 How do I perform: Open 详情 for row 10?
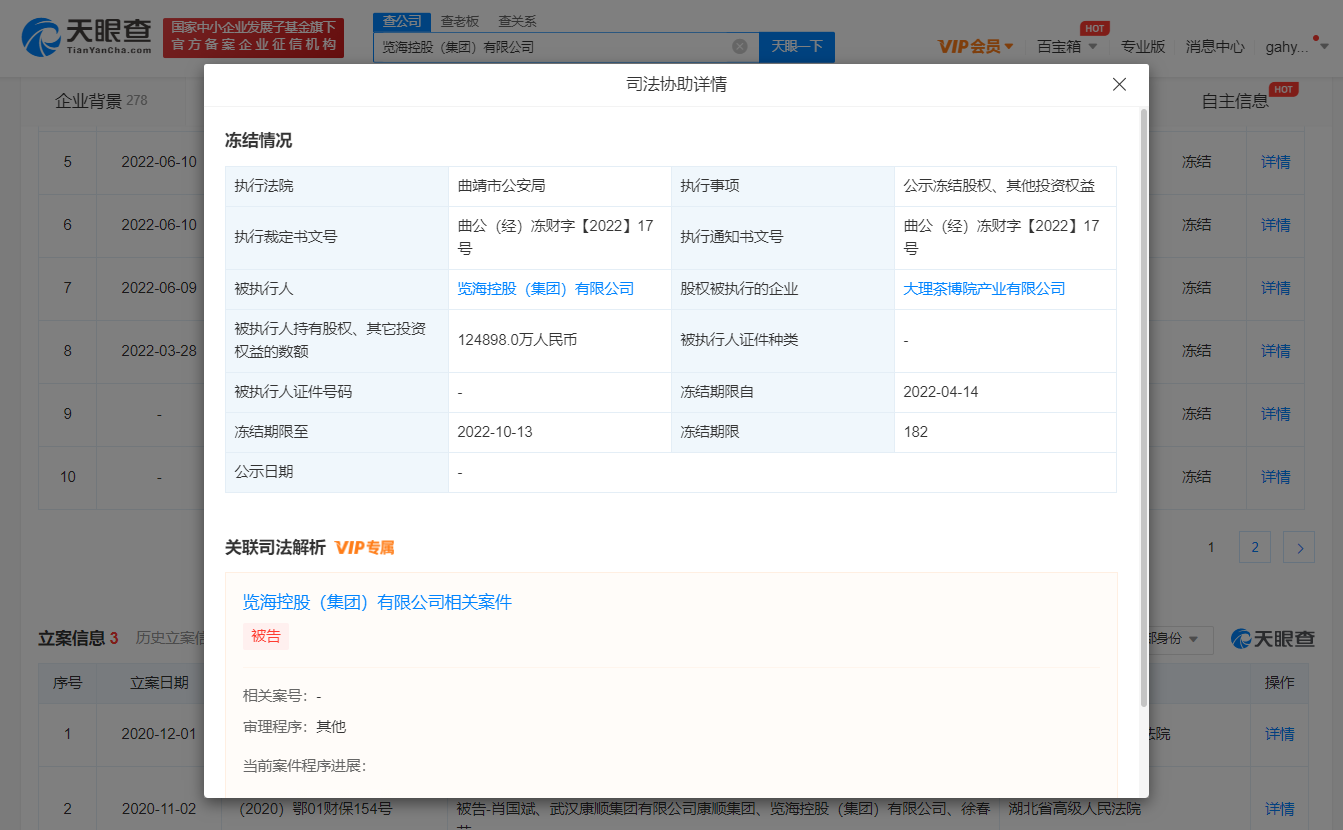click(1275, 477)
